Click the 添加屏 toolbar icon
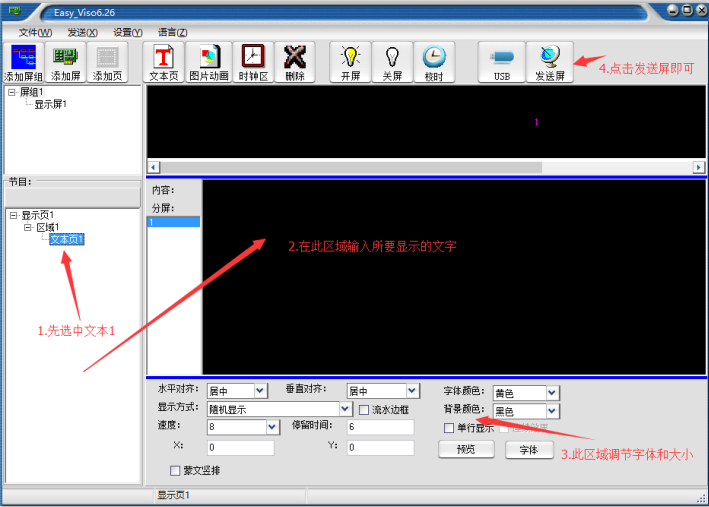The image size is (709, 507). coord(65,62)
